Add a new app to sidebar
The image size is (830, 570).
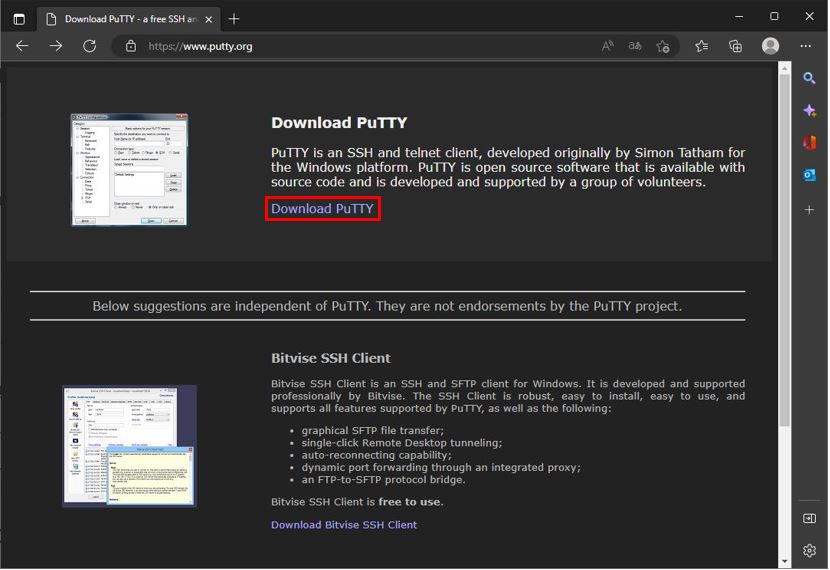[810, 210]
